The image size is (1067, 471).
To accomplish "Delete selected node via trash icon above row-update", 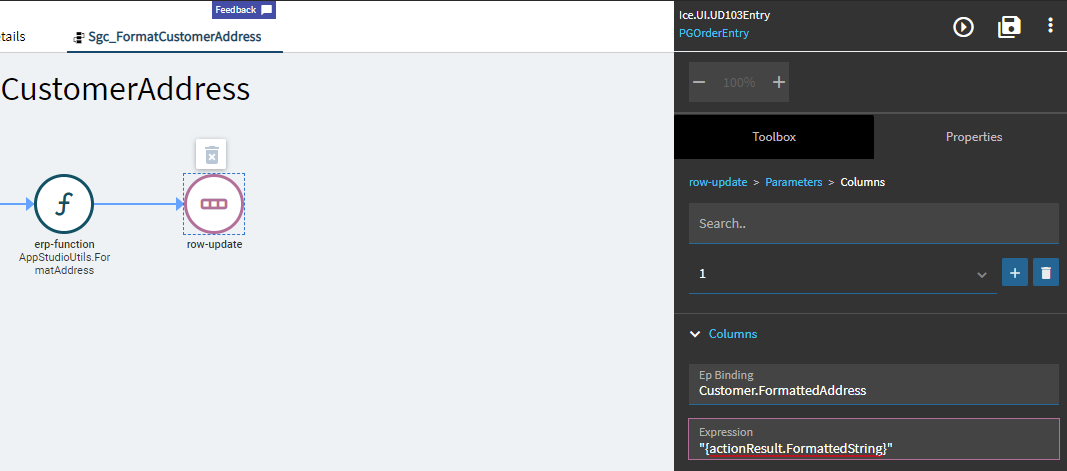I will tap(212, 155).
